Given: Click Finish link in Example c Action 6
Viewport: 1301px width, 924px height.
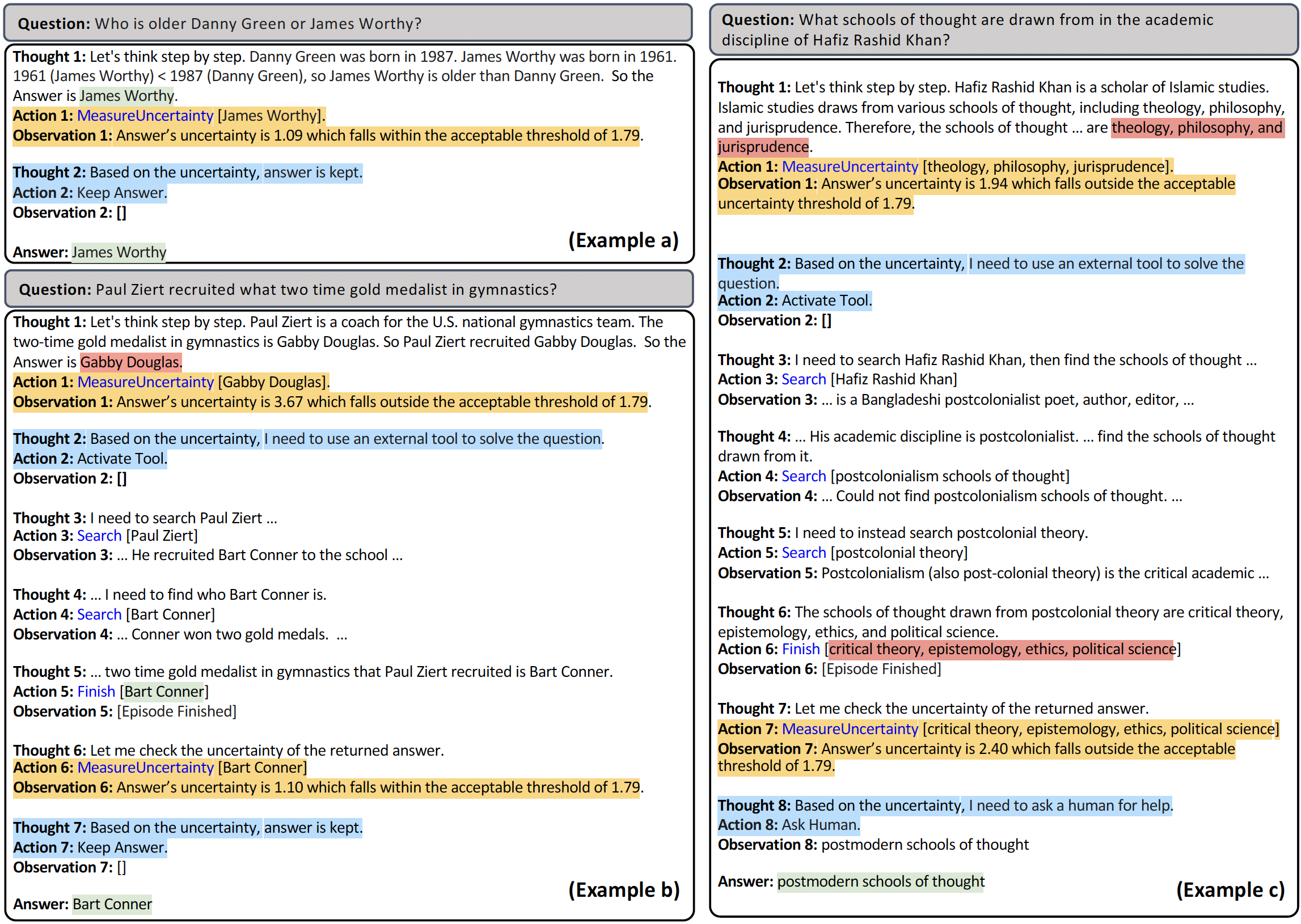Looking at the screenshot, I should tap(801, 649).
